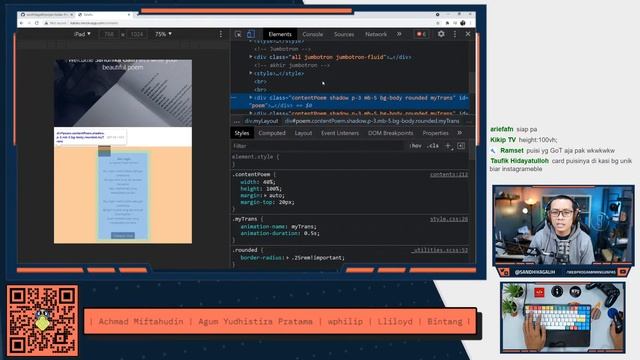Viewport: 640px width, 360px height.
Task: Click the browser back arrow button
Action: pyautogui.click(x=22, y=23)
